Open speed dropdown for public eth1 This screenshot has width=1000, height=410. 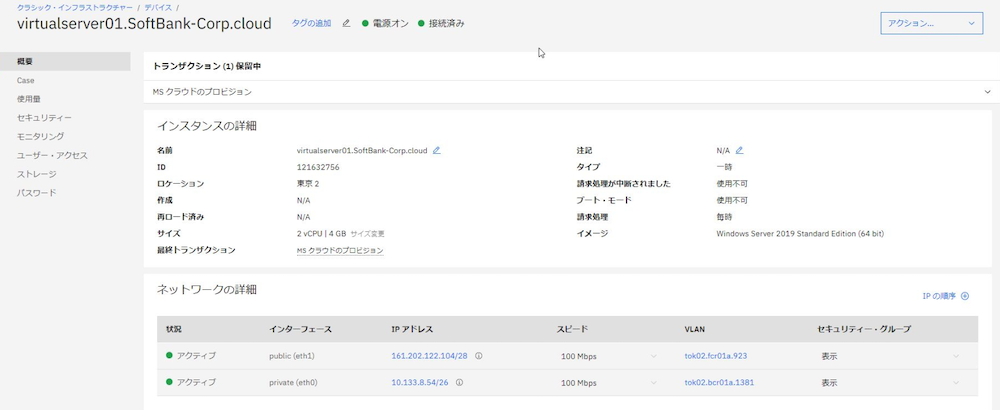tap(655, 355)
